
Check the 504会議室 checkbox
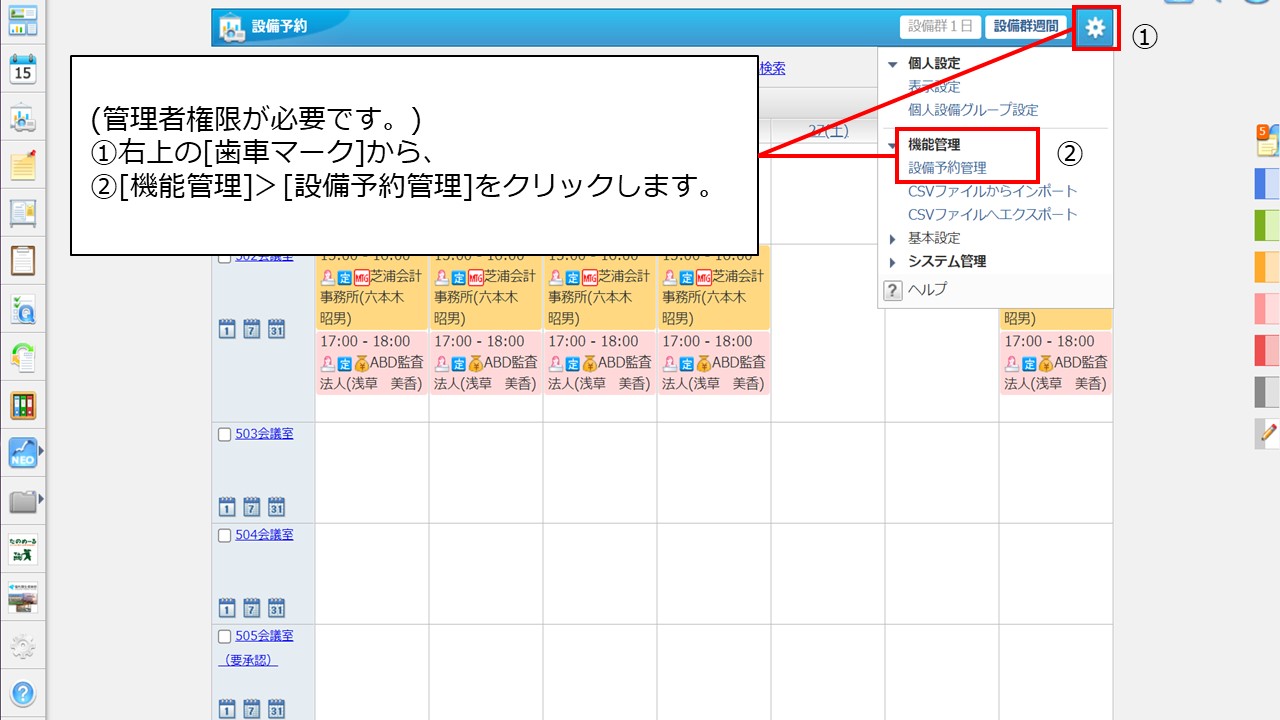click(x=224, y=535)
